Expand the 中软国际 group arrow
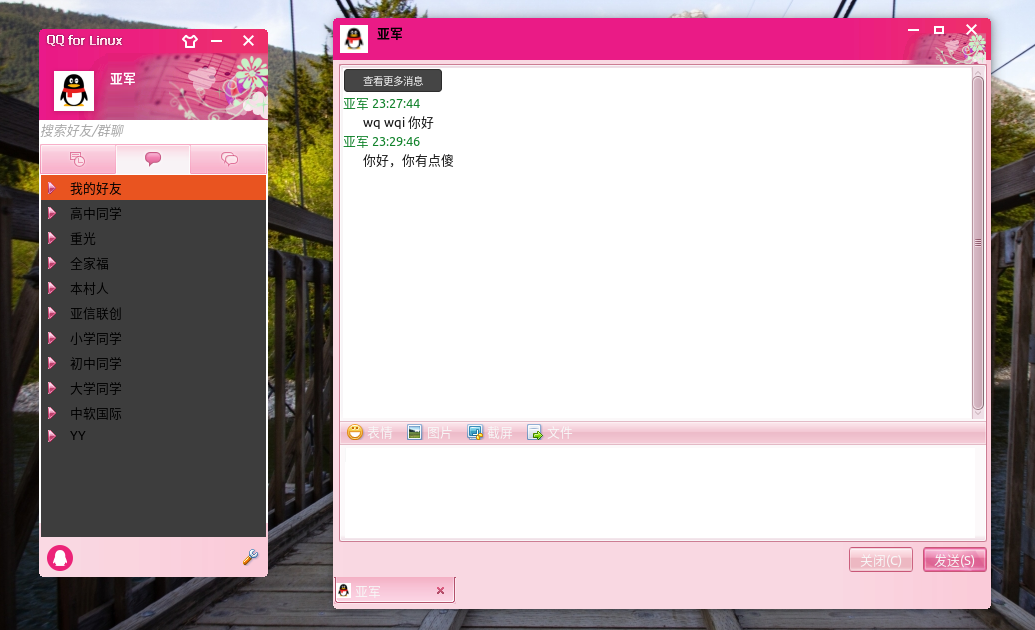Screen dimensions: 1035x630 coord(52,413)
